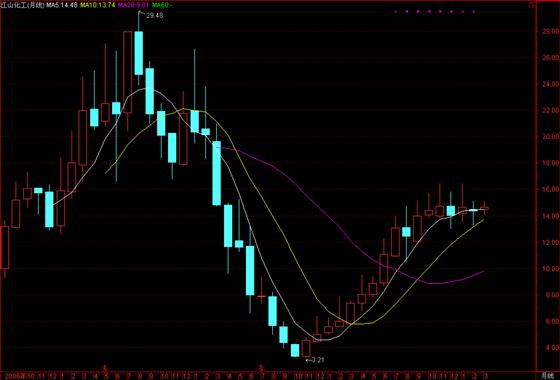Click the second red marker above time axis
The width and height of the screenshot is (560, 380).
pyautogui.click(x=261, y=368)
